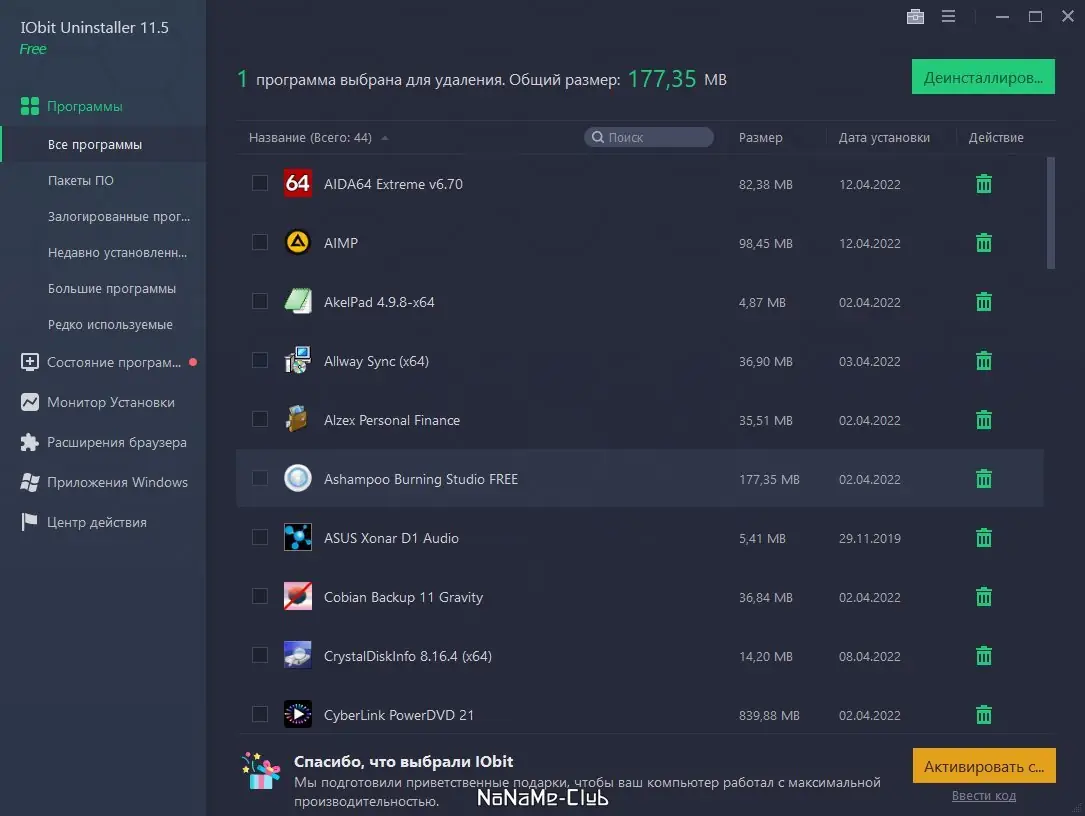Viewport: 1085px width, 816px height.
Task: Sort by Дата установки column header
Action: (x=884, y=138)
